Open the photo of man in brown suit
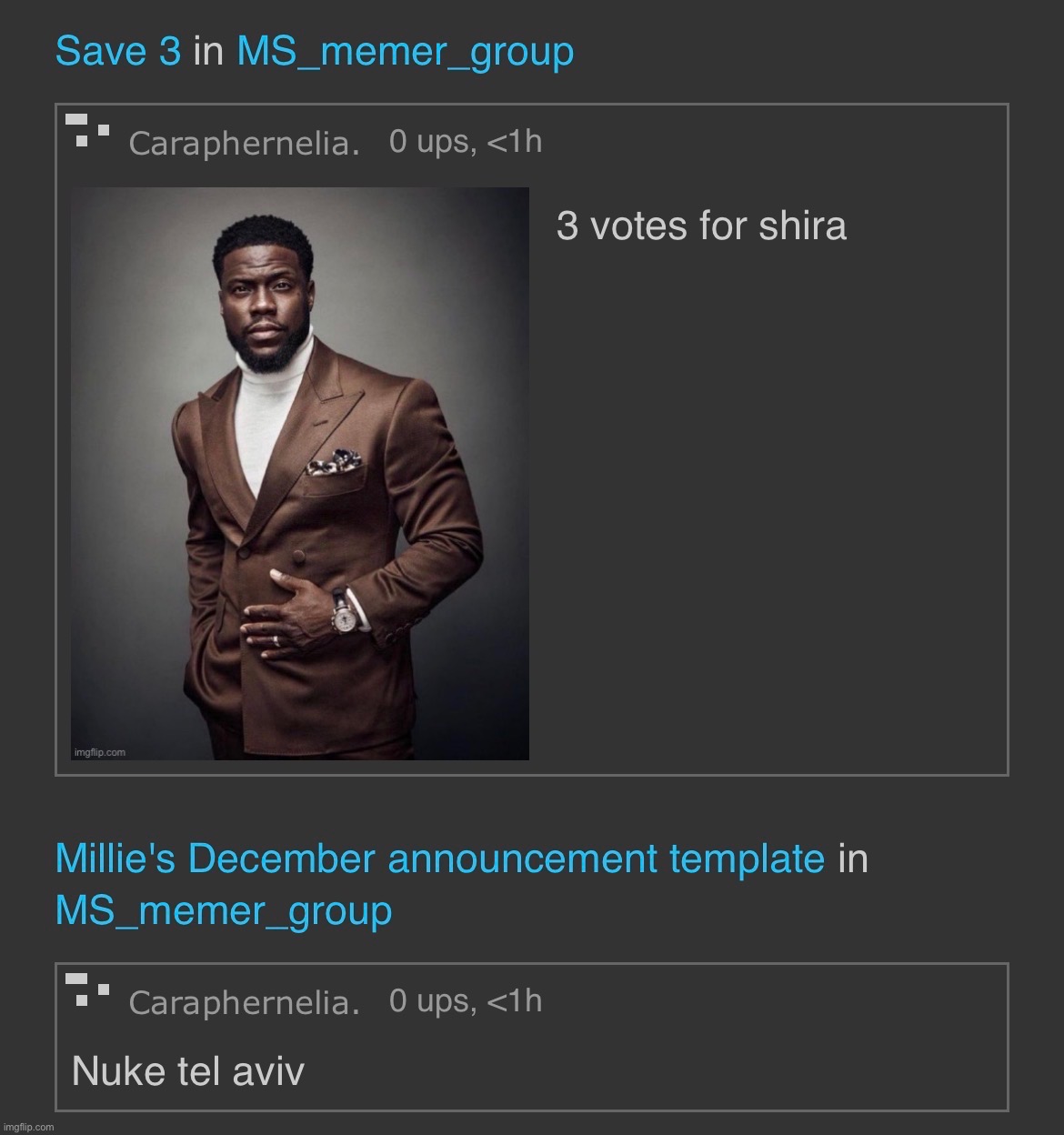Image resolution: width=1064 pixels, height=1135 pixels. pyautogui.click(x=300, y=473)
